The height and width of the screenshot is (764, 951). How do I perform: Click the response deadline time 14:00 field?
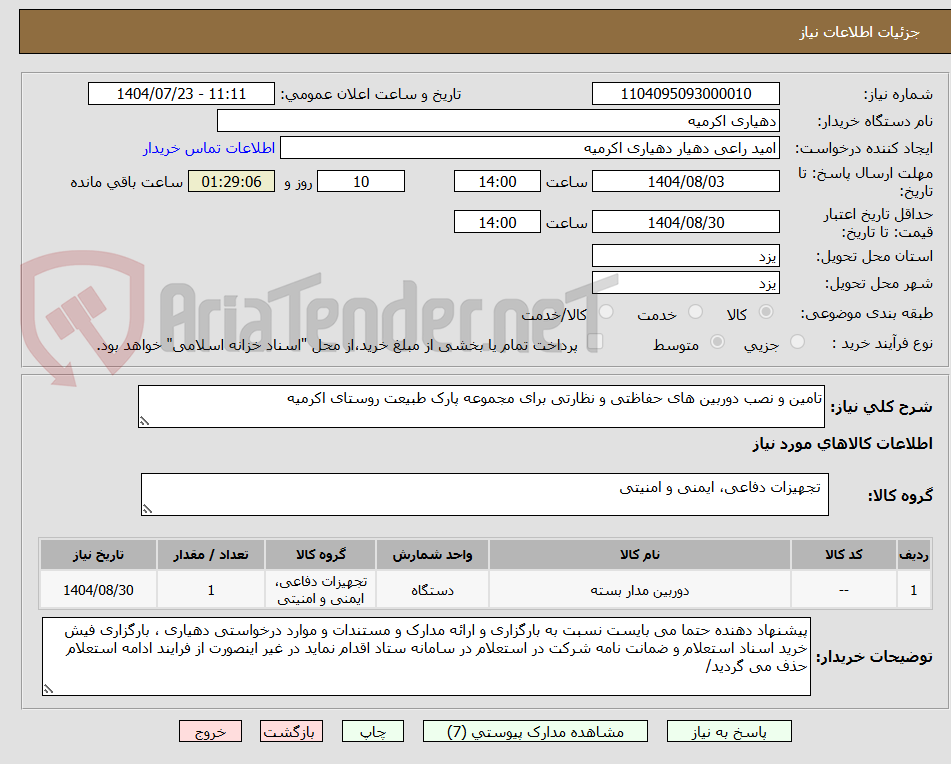497,181
